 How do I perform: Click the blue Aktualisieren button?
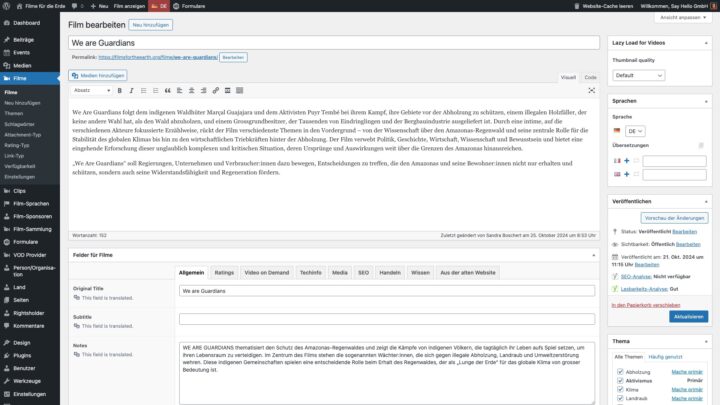[689, 316]
